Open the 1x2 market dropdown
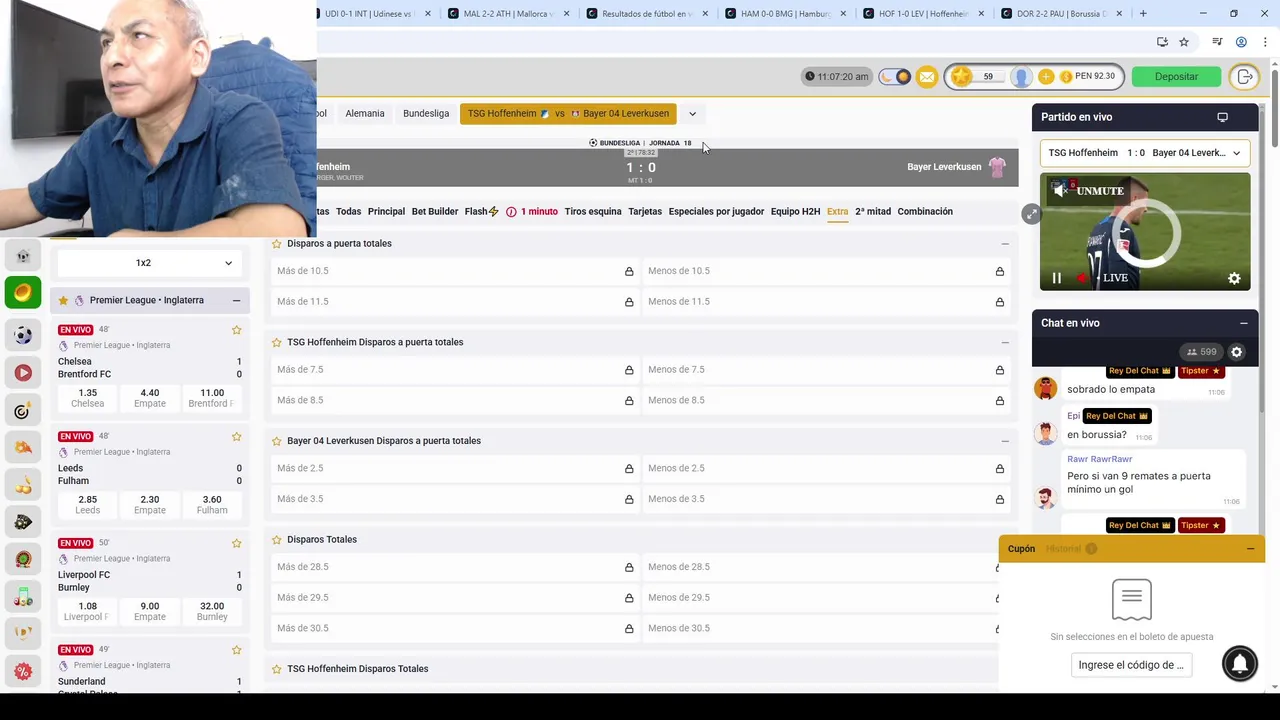 pos(150,263)
